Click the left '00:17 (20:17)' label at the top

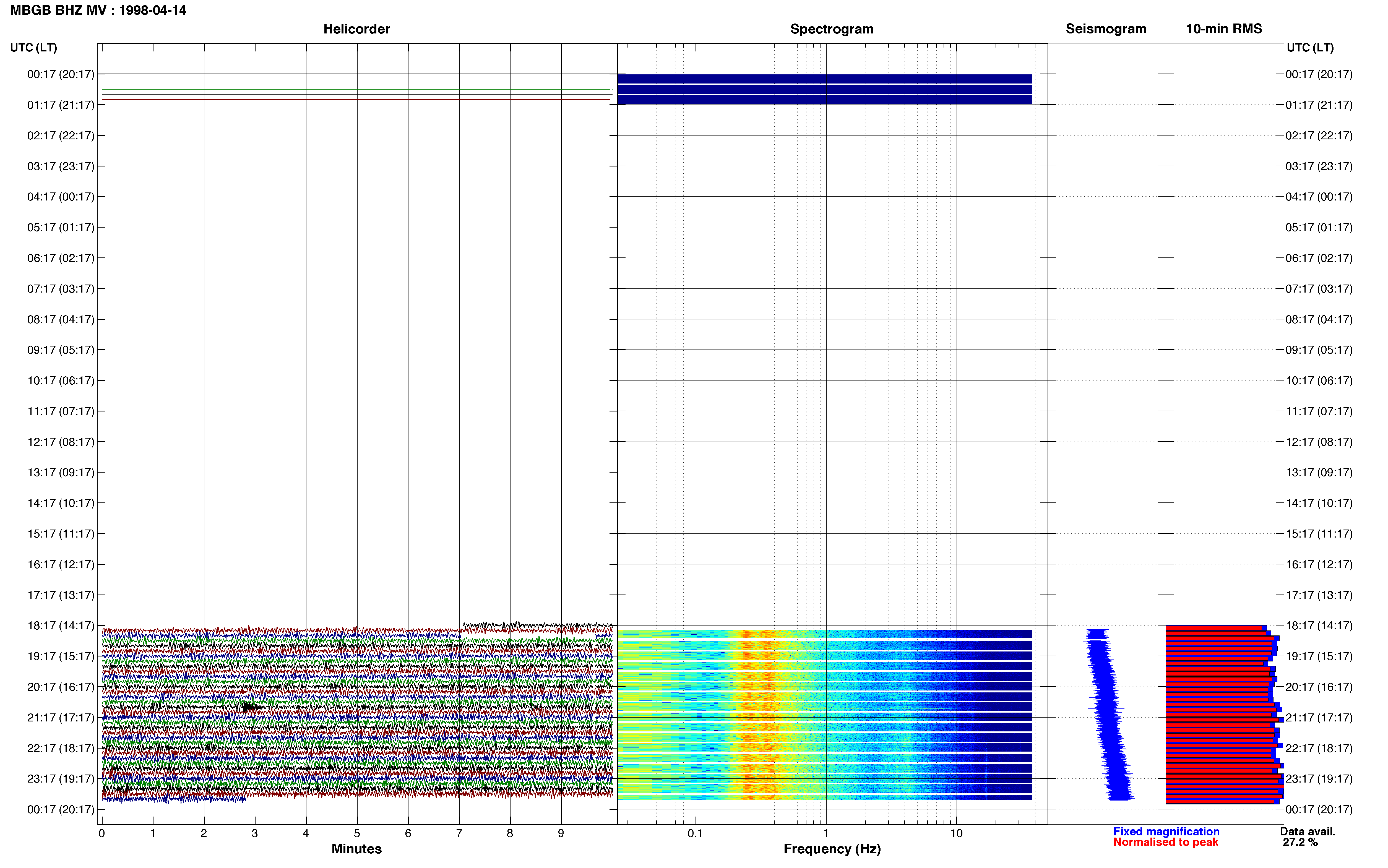coord(61,74)
